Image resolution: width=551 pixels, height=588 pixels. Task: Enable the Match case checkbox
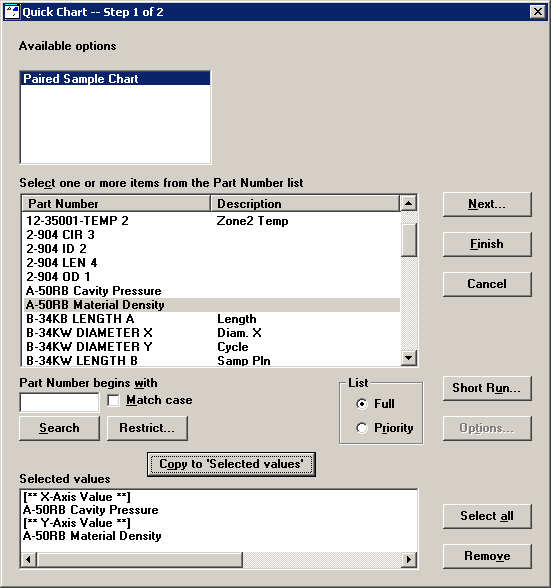[x=113, y=400]
